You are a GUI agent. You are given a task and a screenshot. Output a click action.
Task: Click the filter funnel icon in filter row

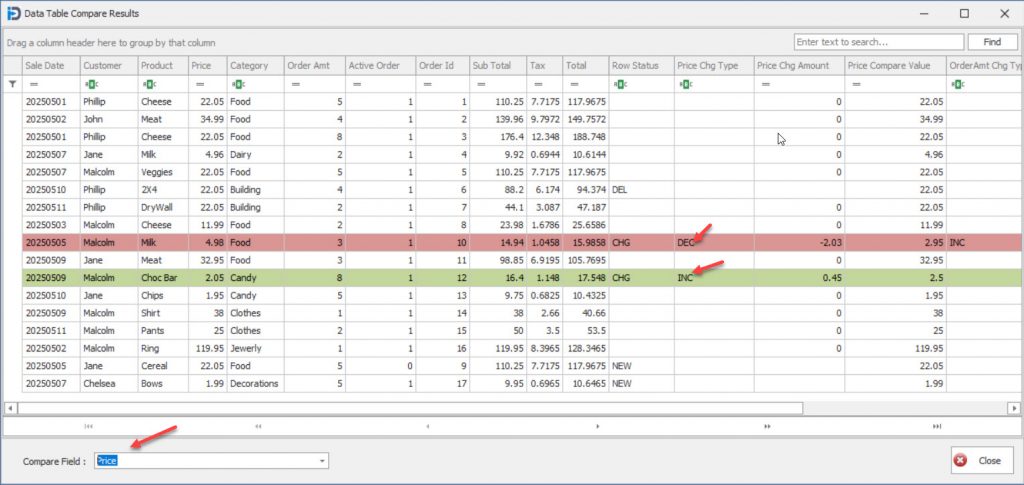click(x=12, y=85)
